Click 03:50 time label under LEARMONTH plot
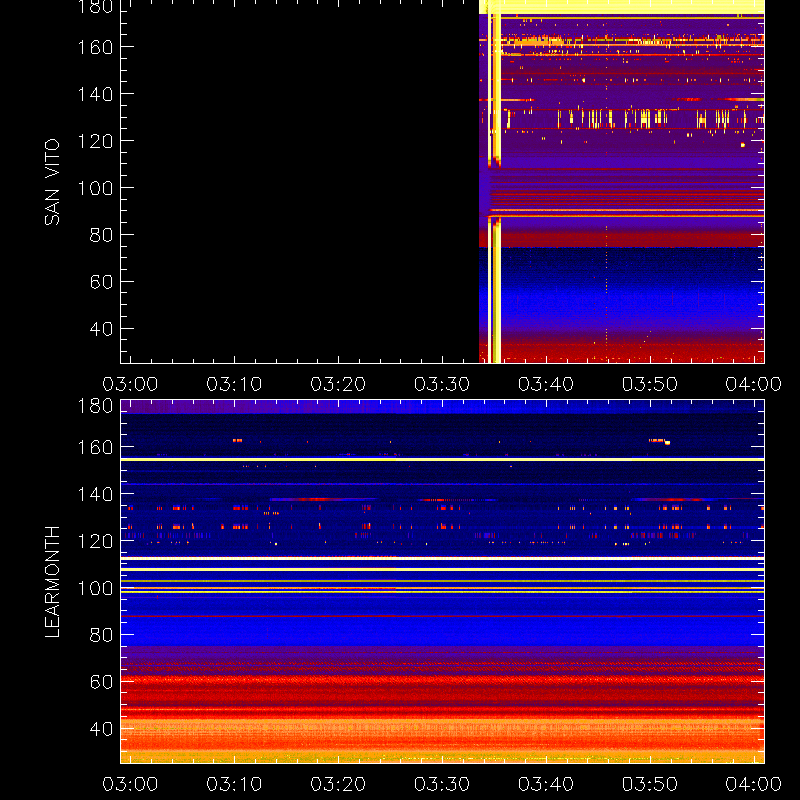Screen dimensions: 800x800 [x=650, y=784]
